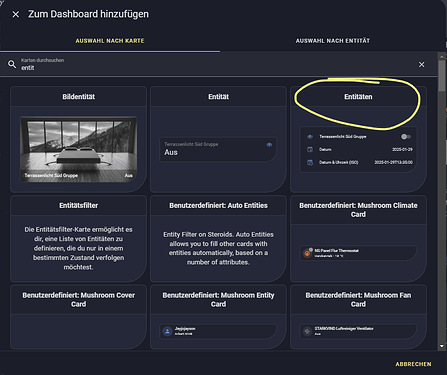Switch to Auswahl nach Entität tab
The image size is (447, 375).
(333, 41)
